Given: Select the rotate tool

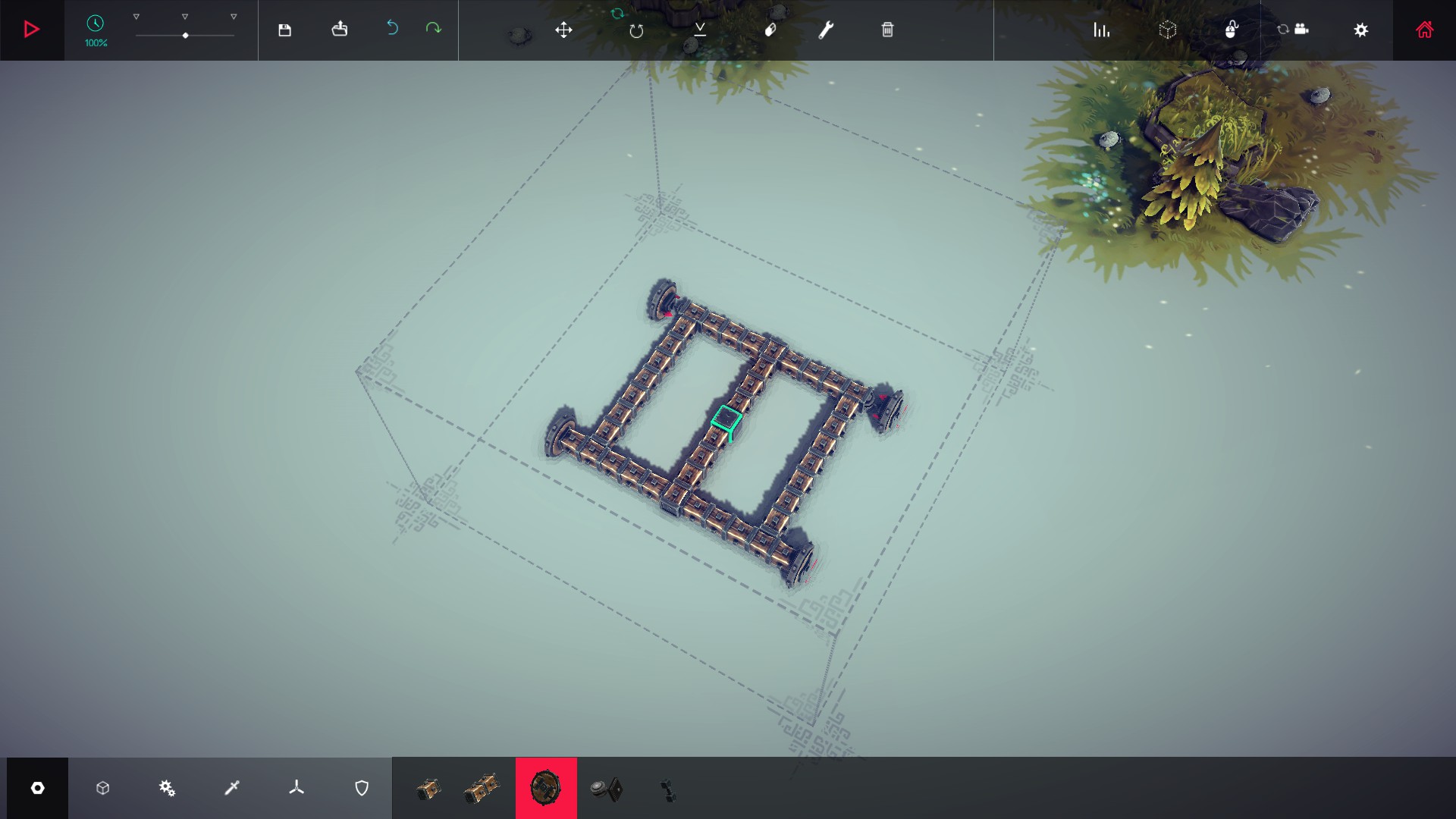Looking at the screenshot, I should [636, 30].
